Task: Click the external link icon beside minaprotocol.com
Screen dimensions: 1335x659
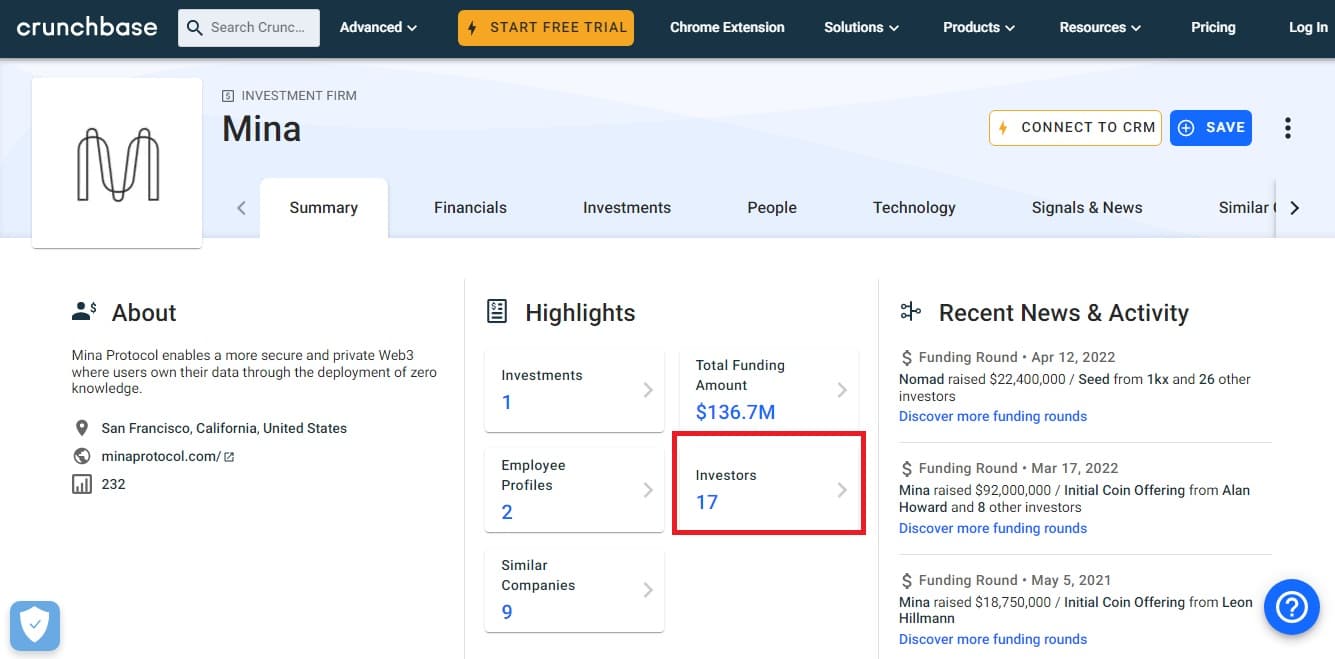Action: pyautogui.click(x=229, y=457)
